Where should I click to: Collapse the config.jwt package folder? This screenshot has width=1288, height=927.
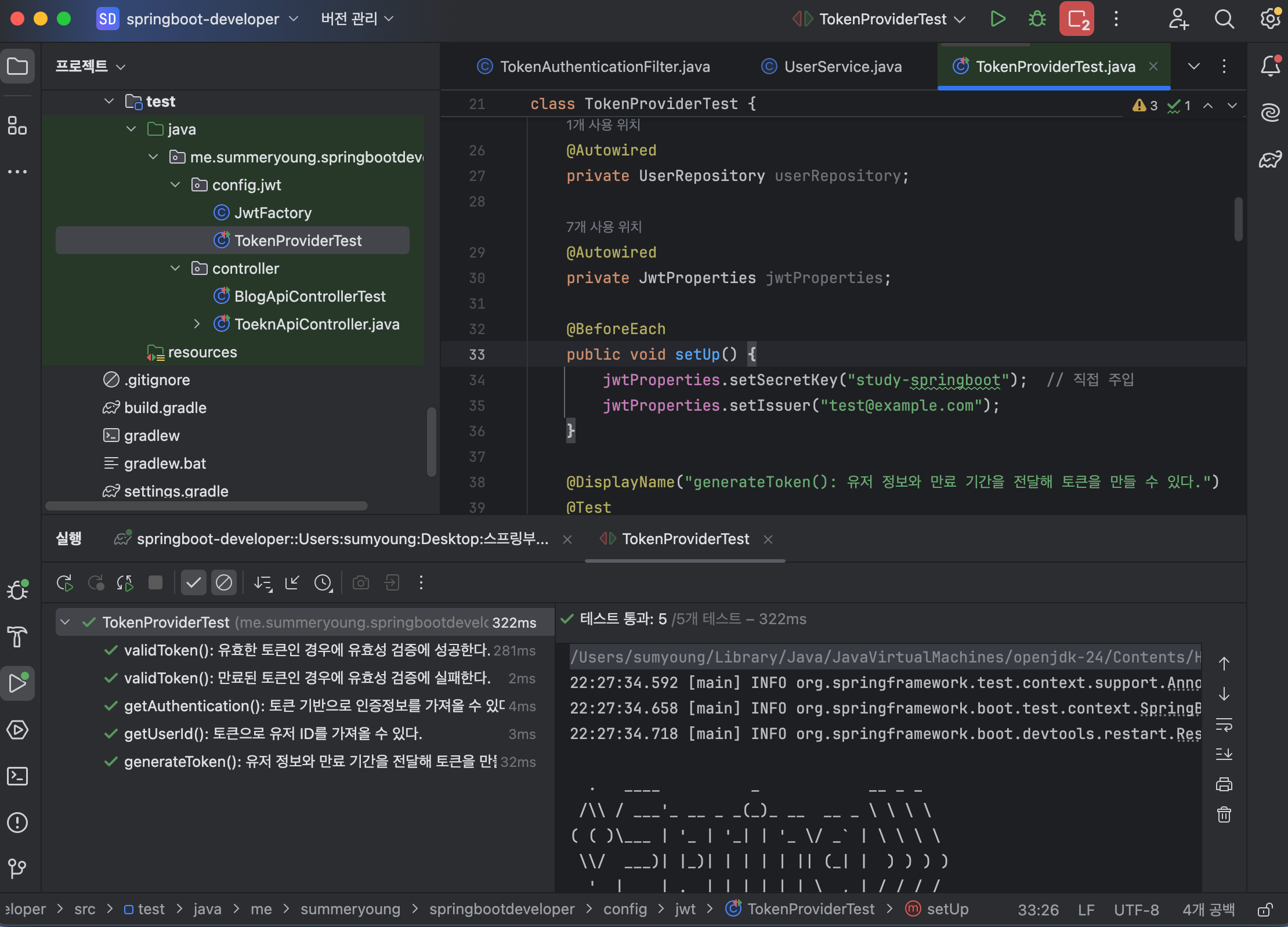click(175, 185)
